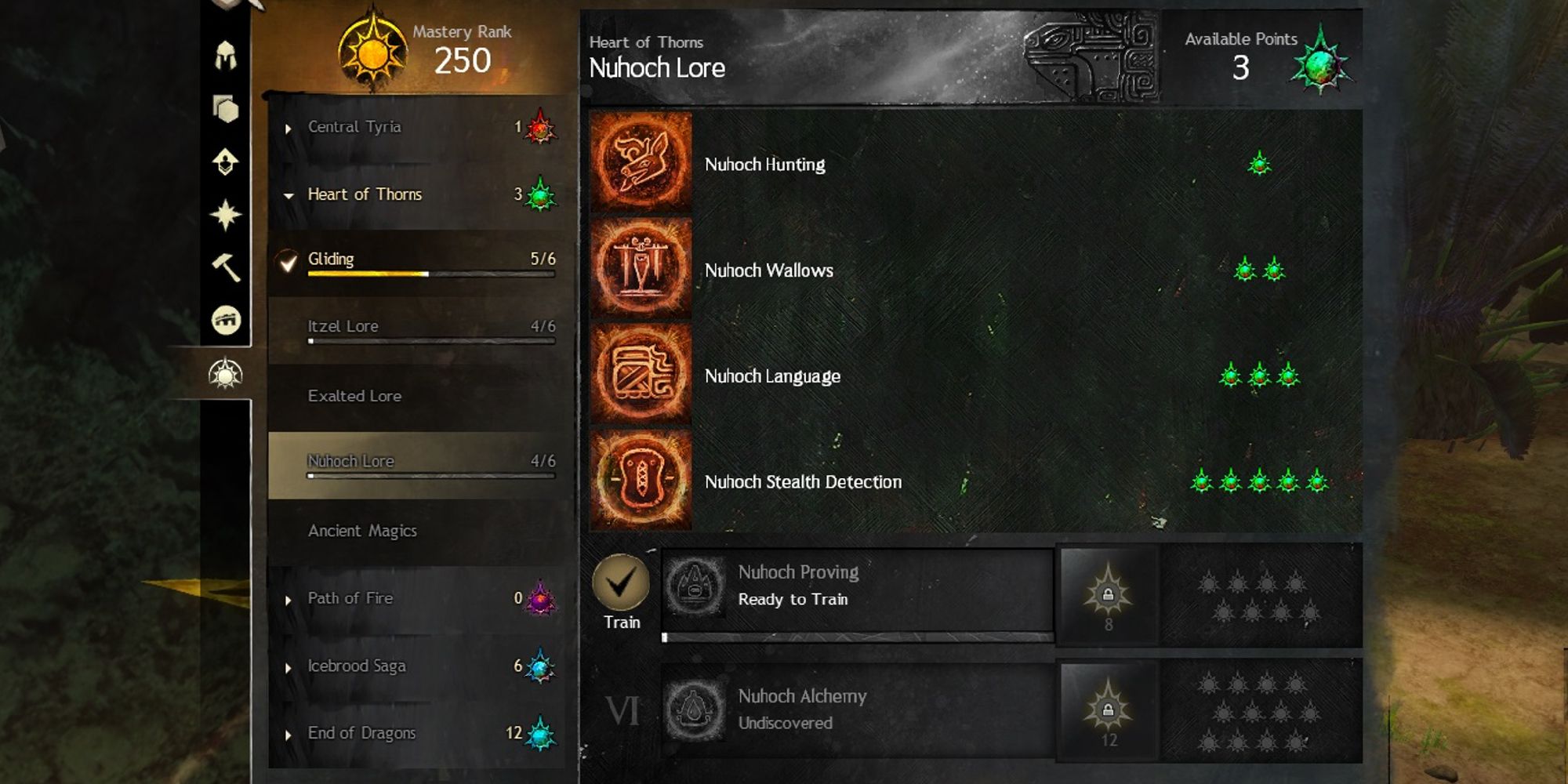The height and width of the screenshot is (784, 1568).
Task: Click the Train checkmark button
Action: [621, 583]
